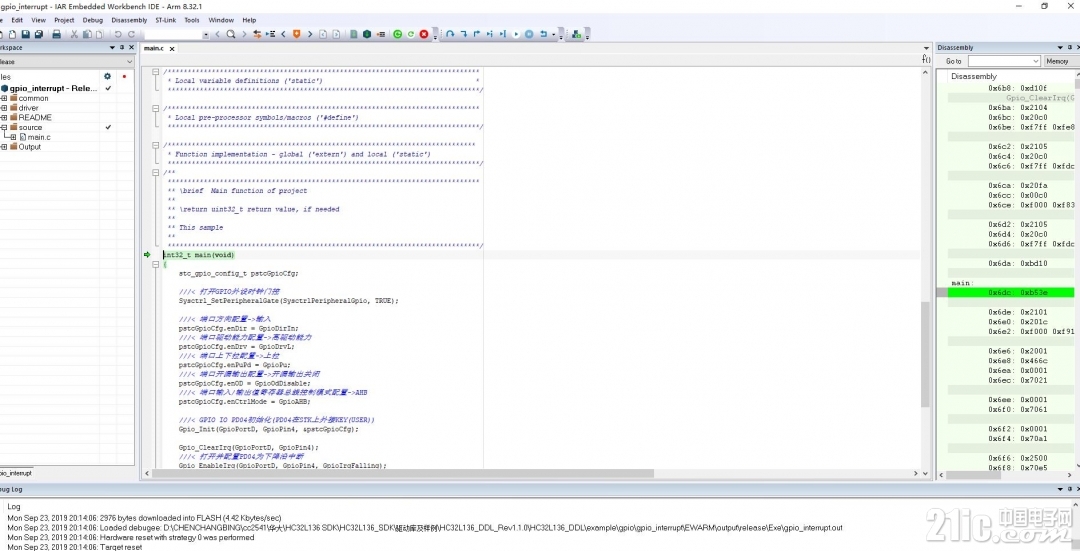Expand the common folder
Viewport: 1080px width, 551px height.
coord(3,98)
